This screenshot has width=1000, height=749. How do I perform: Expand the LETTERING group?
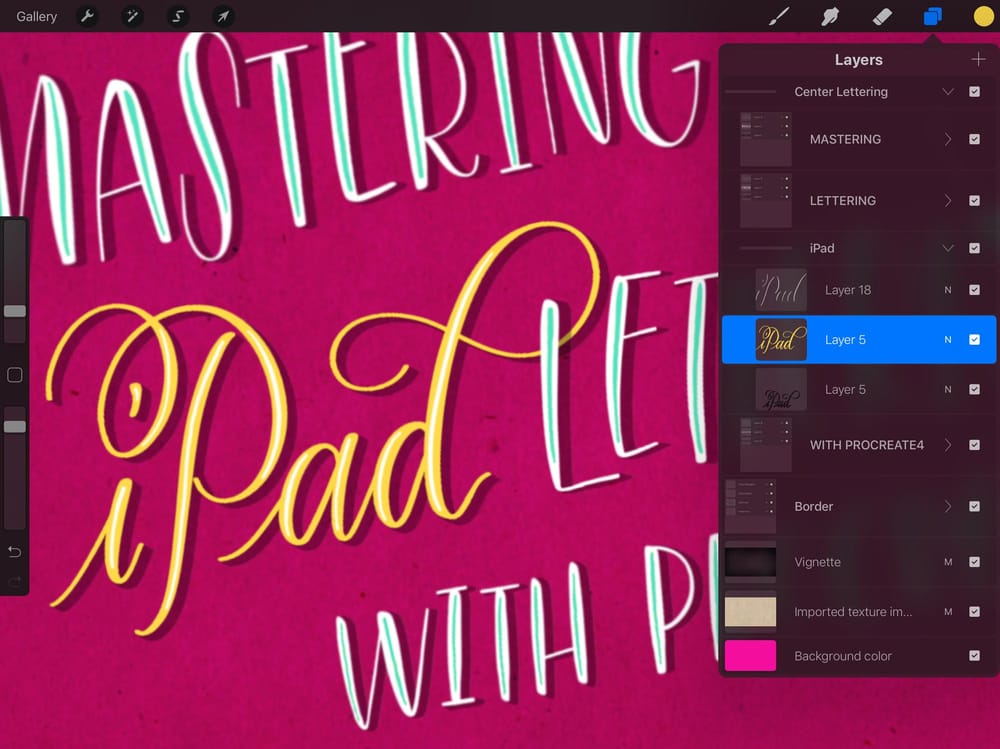click(948, 200)
